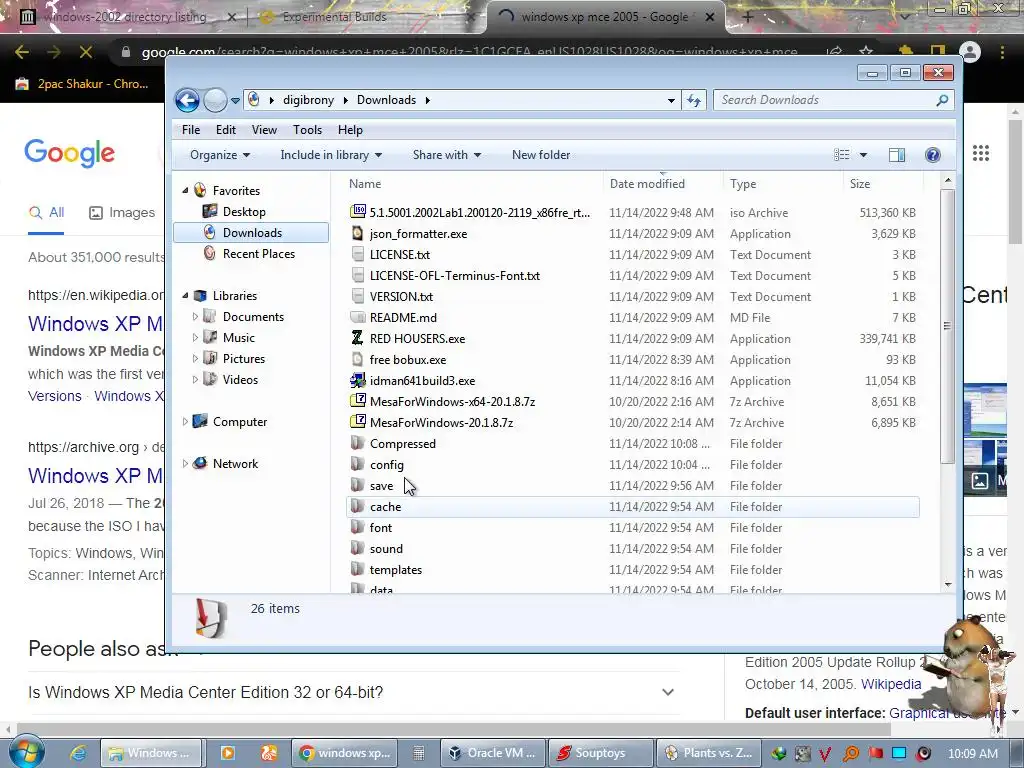
Task: Open the Organize dropdown
Action: 219,155
